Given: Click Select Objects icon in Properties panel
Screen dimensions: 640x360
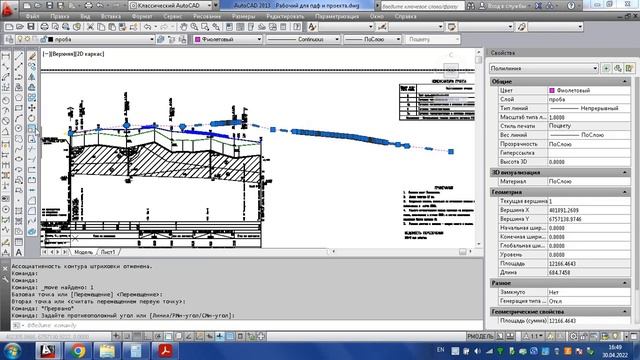Looking at the screenshot, I should 618,68.
